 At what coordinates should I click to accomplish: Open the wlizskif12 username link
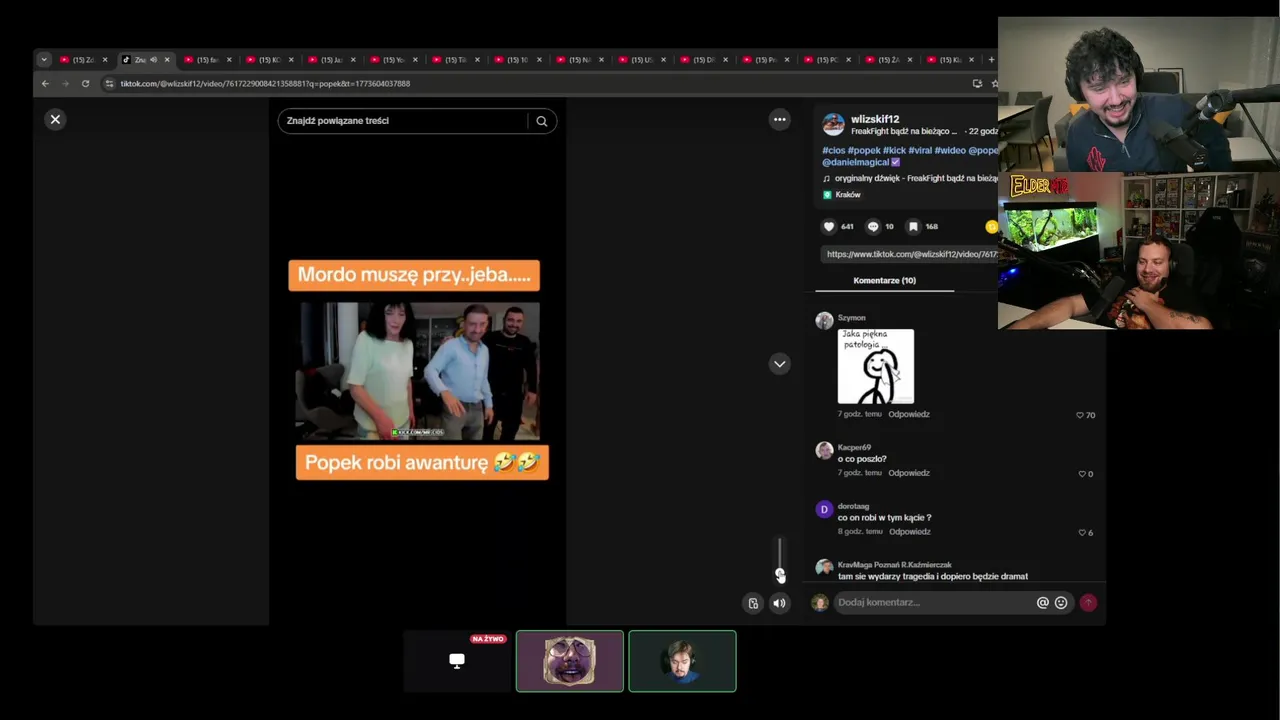tap(875, 119)
